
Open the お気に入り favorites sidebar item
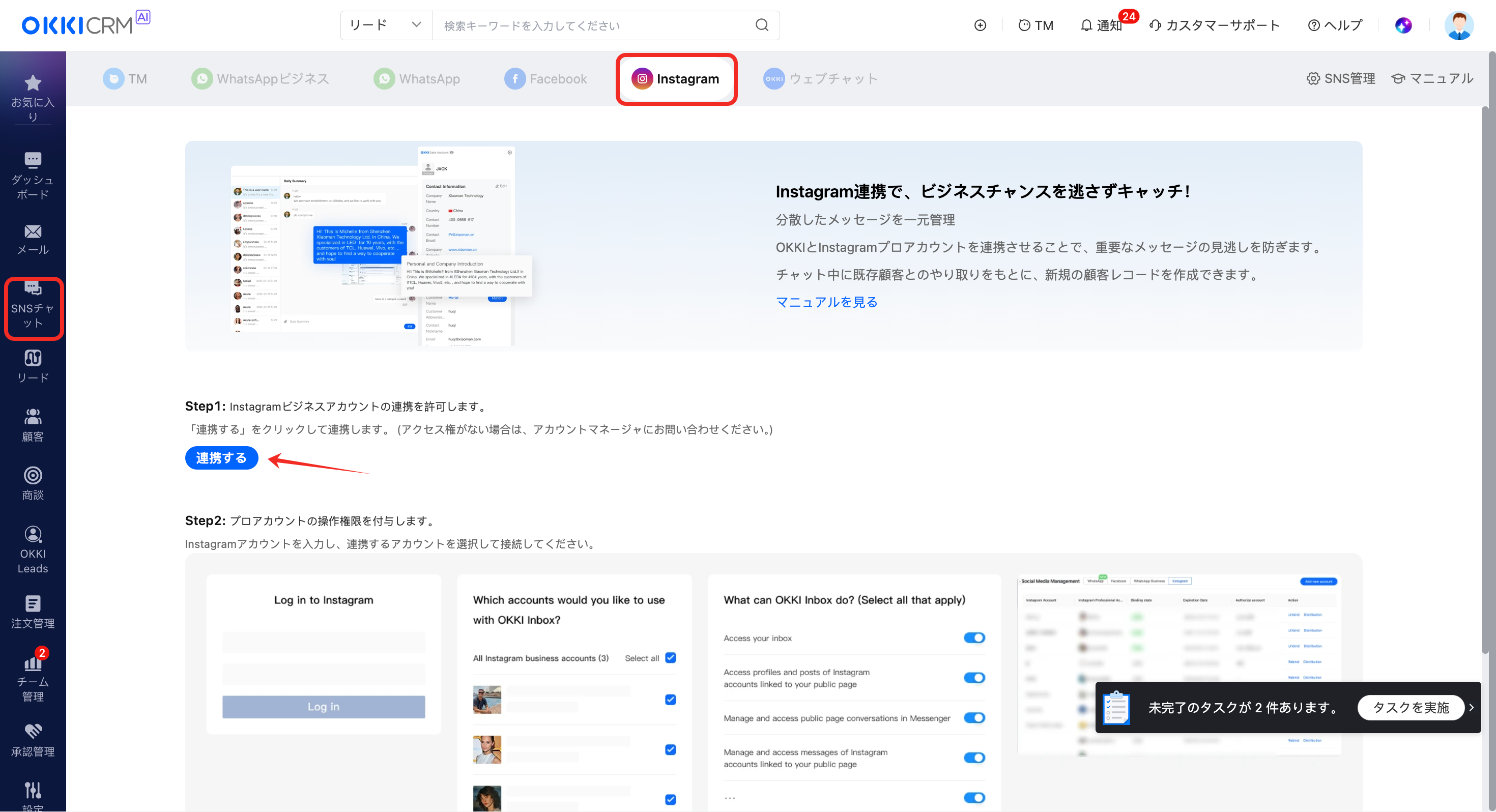33,98
